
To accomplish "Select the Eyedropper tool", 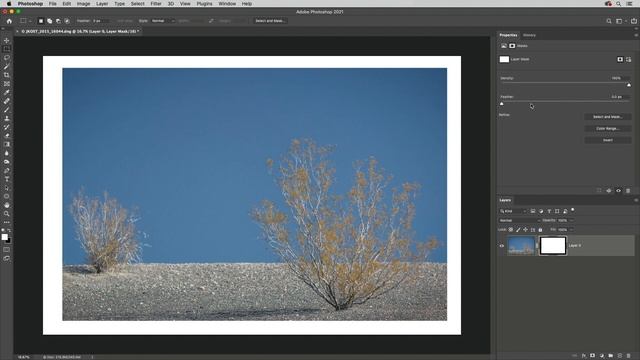I will 7,92.
